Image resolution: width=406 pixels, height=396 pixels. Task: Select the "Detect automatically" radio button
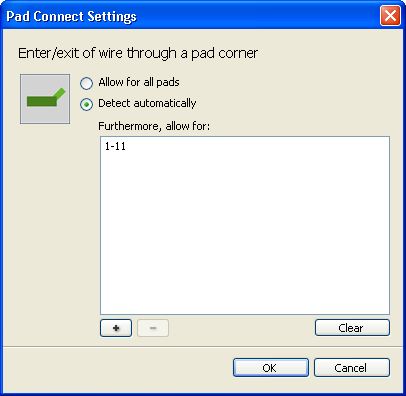pyautogui.click(x=86, y=105)
